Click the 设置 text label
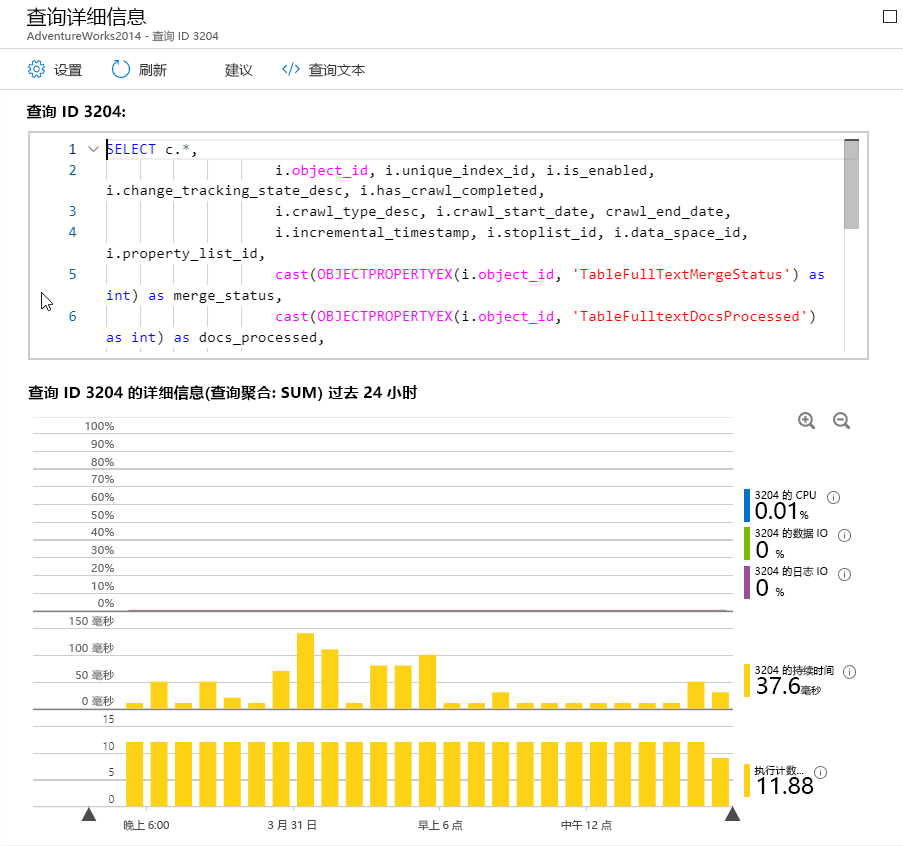The width and height of the screenshot is (903, 846). click(x=68, y=70)
